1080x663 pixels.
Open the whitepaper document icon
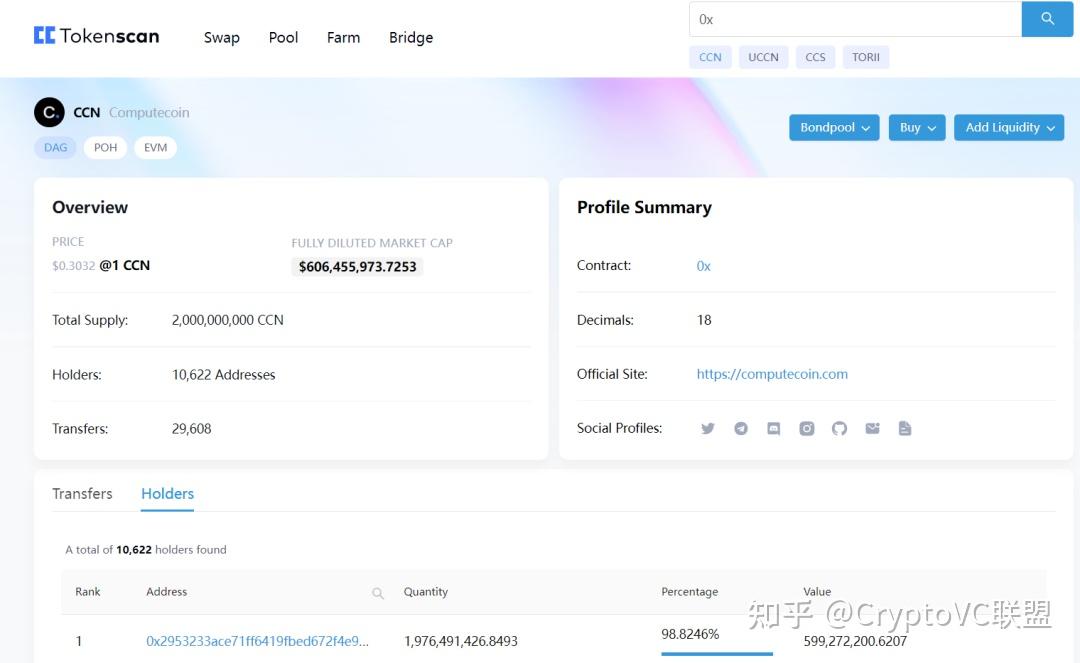point(905,428)
